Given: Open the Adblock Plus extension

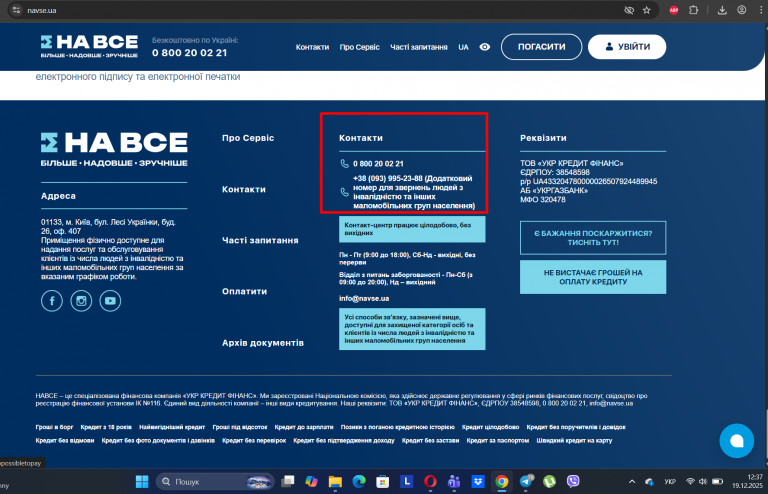Looking at the screenshot, I should [674, 10].
